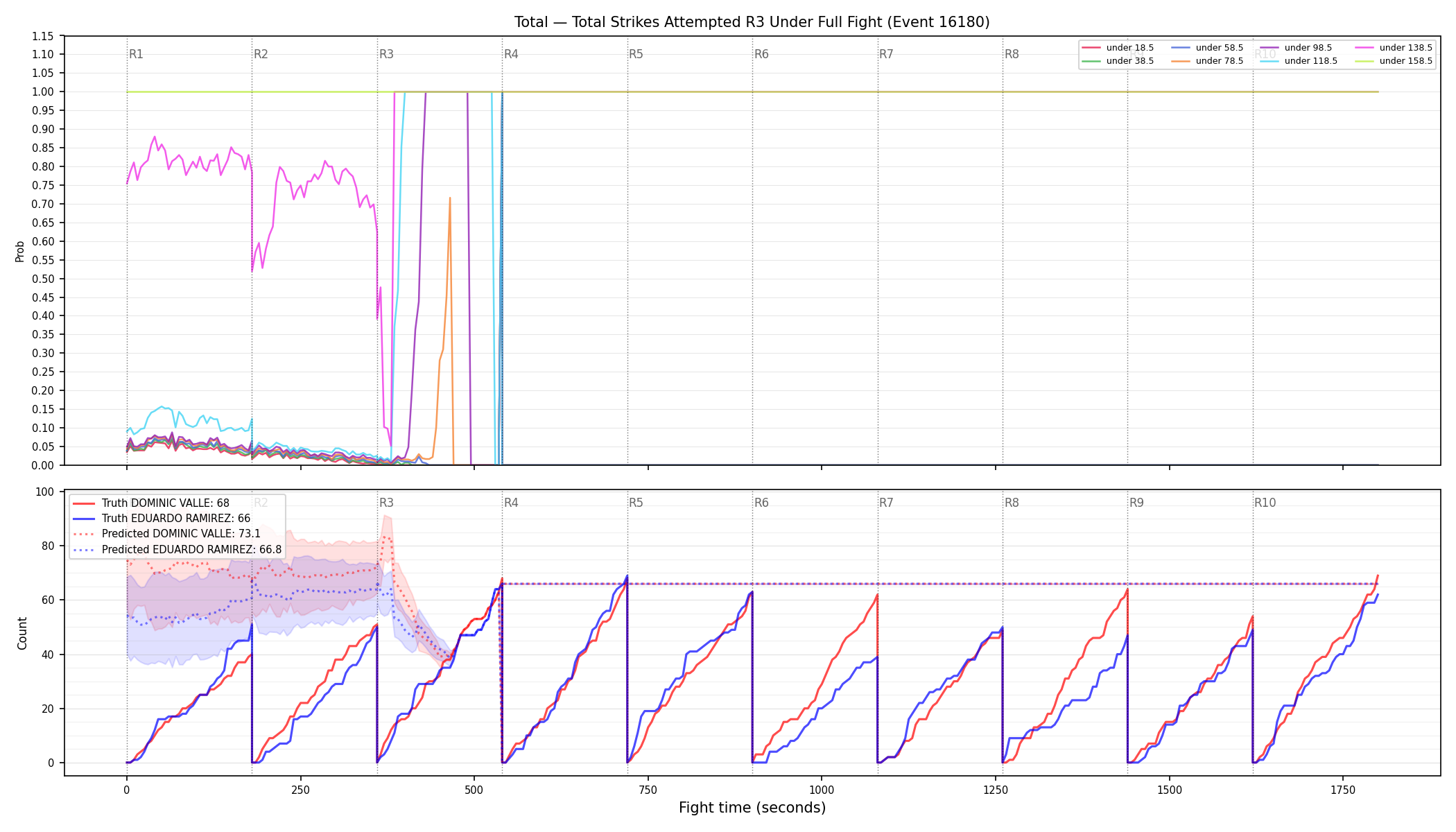
Task: Click the 'under 98.5' legend entry
Action: (x=1297, y=48)
